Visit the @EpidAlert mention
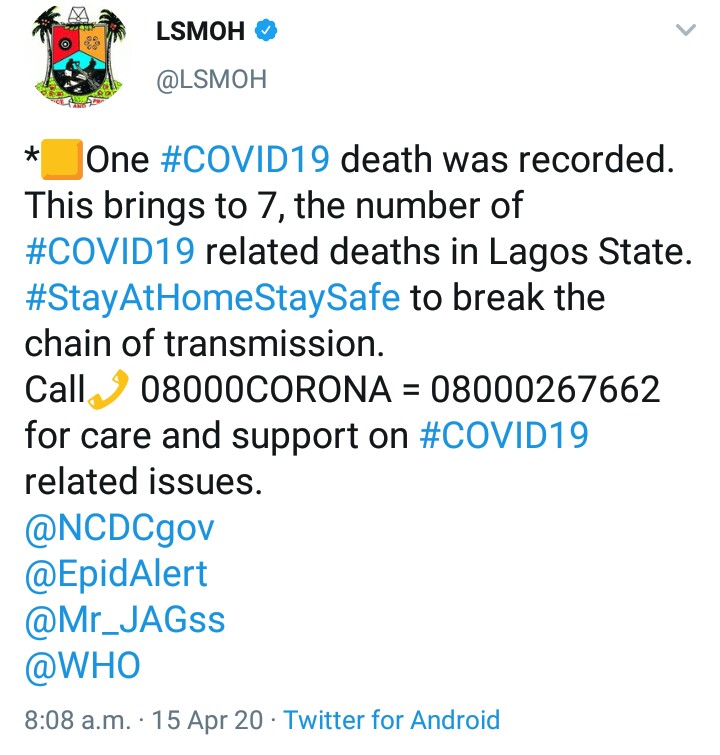Screen dimensions: 720x755 pos(116,574)
